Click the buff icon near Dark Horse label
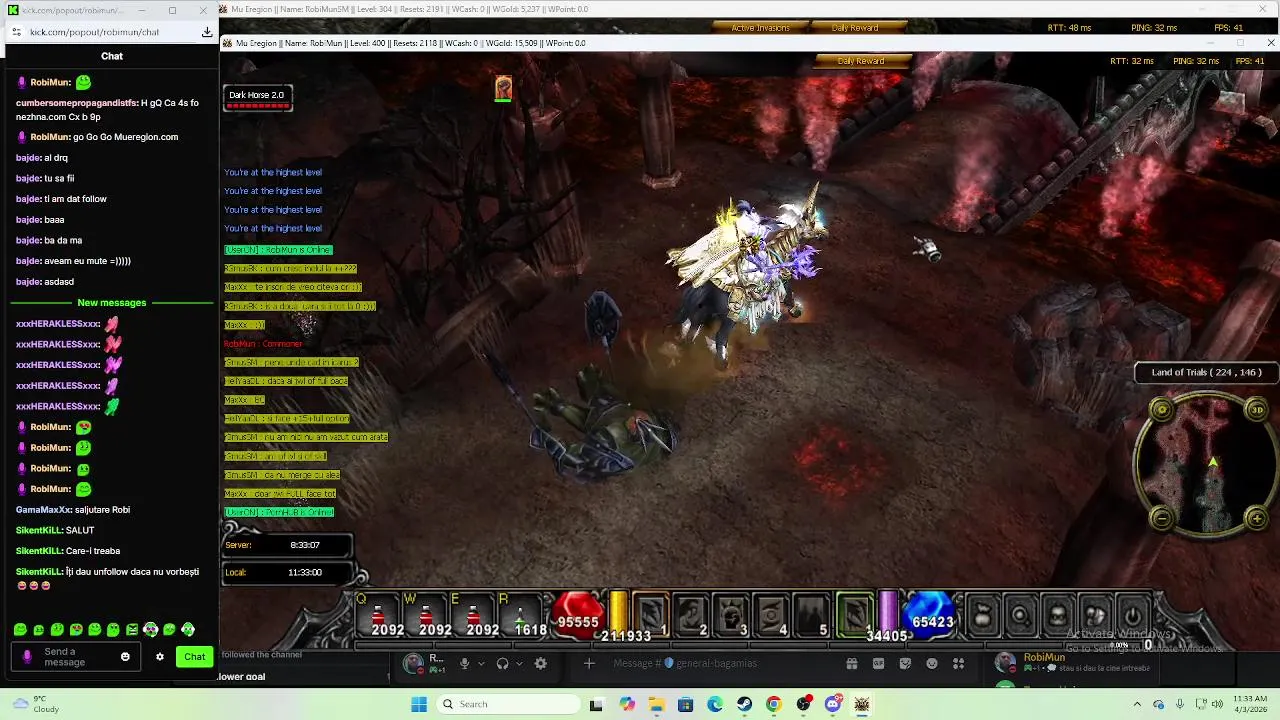This screenshot has height=720, width=1280. pos(503,89)
